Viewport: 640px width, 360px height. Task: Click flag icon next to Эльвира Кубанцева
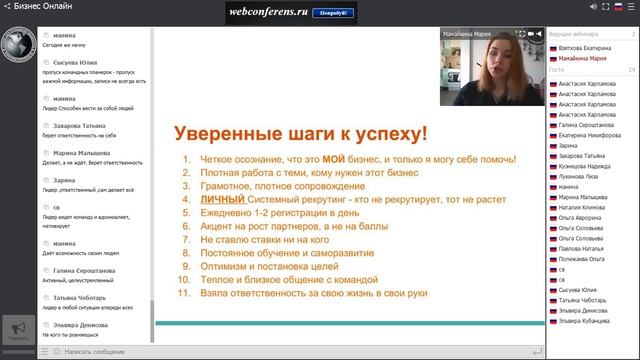pos(553,321)
